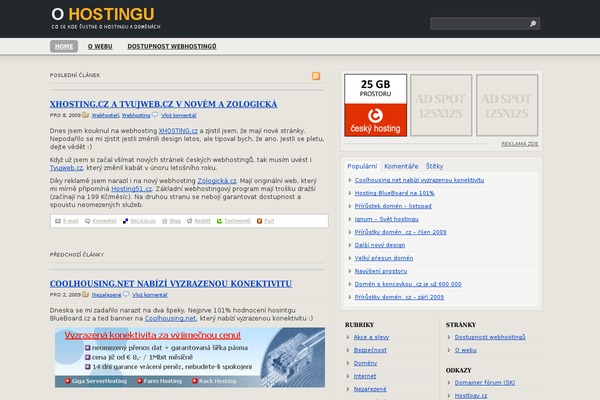Open the Hostlogy.cz link
Viewport: 600px width, 400px height.
coord(471,396)
